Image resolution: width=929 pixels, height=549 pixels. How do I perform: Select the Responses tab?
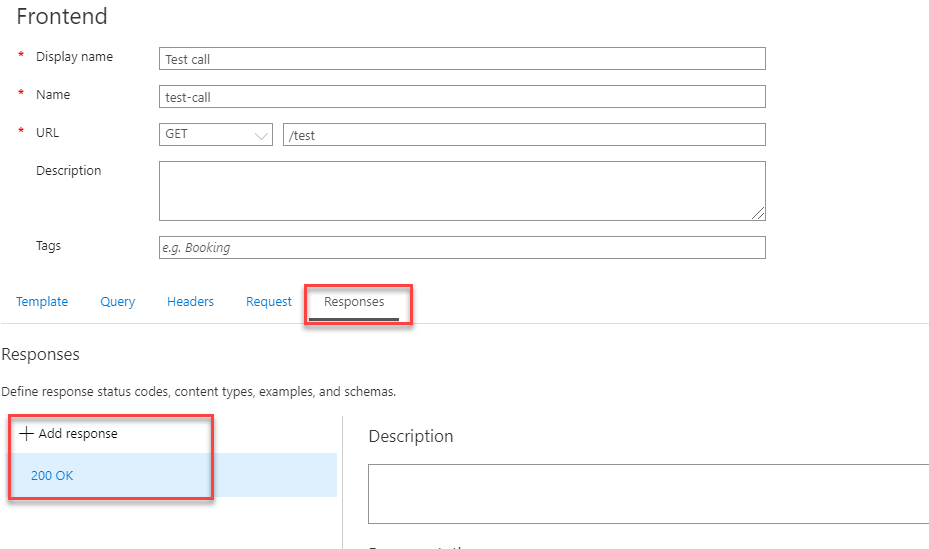tap(354, 302)
